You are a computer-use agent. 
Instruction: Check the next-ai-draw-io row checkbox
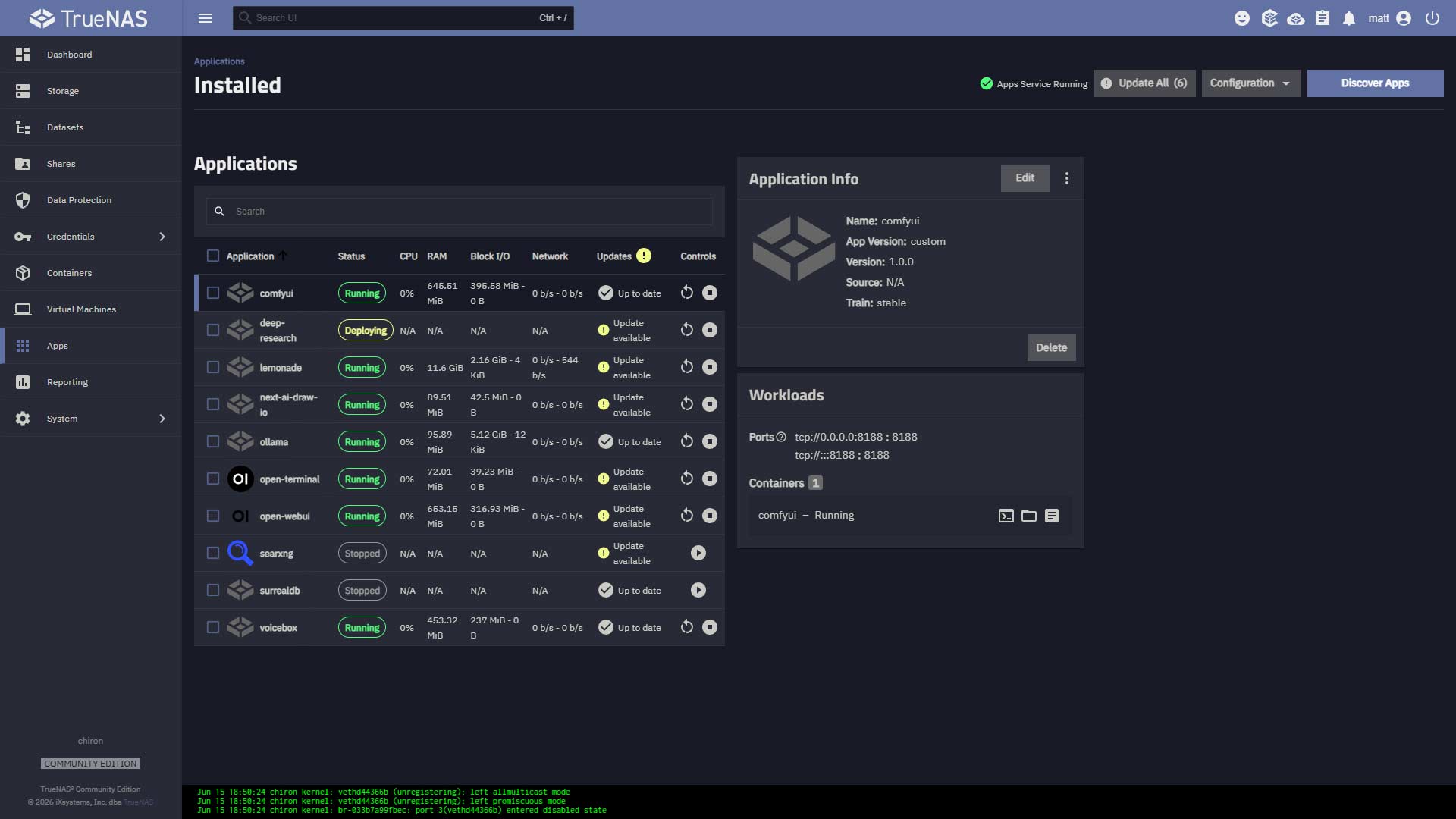click(213, 404)
